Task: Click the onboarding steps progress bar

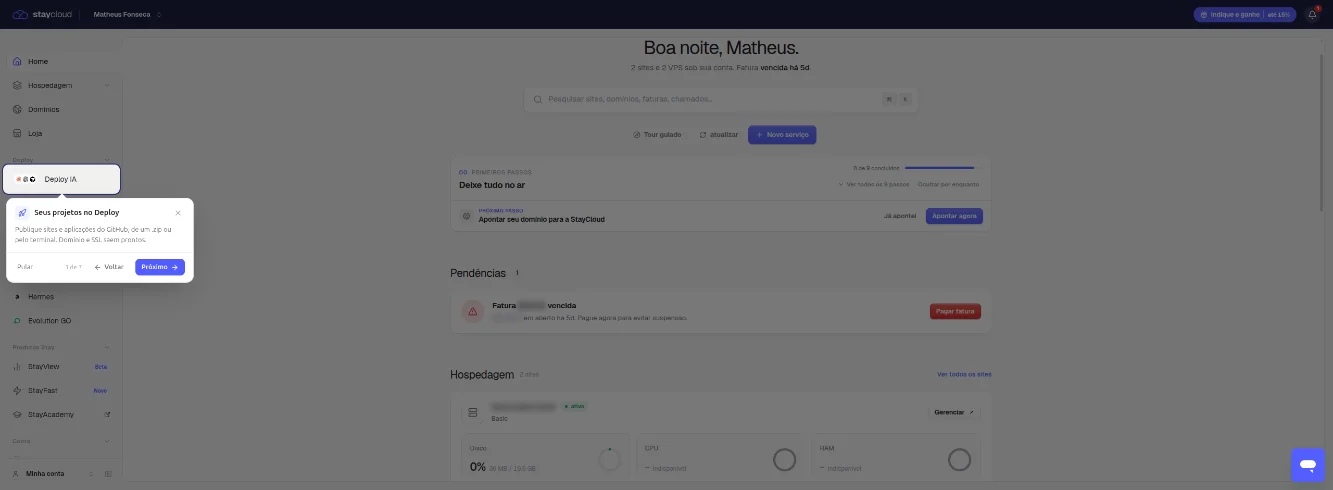Action: pos(939,168)
